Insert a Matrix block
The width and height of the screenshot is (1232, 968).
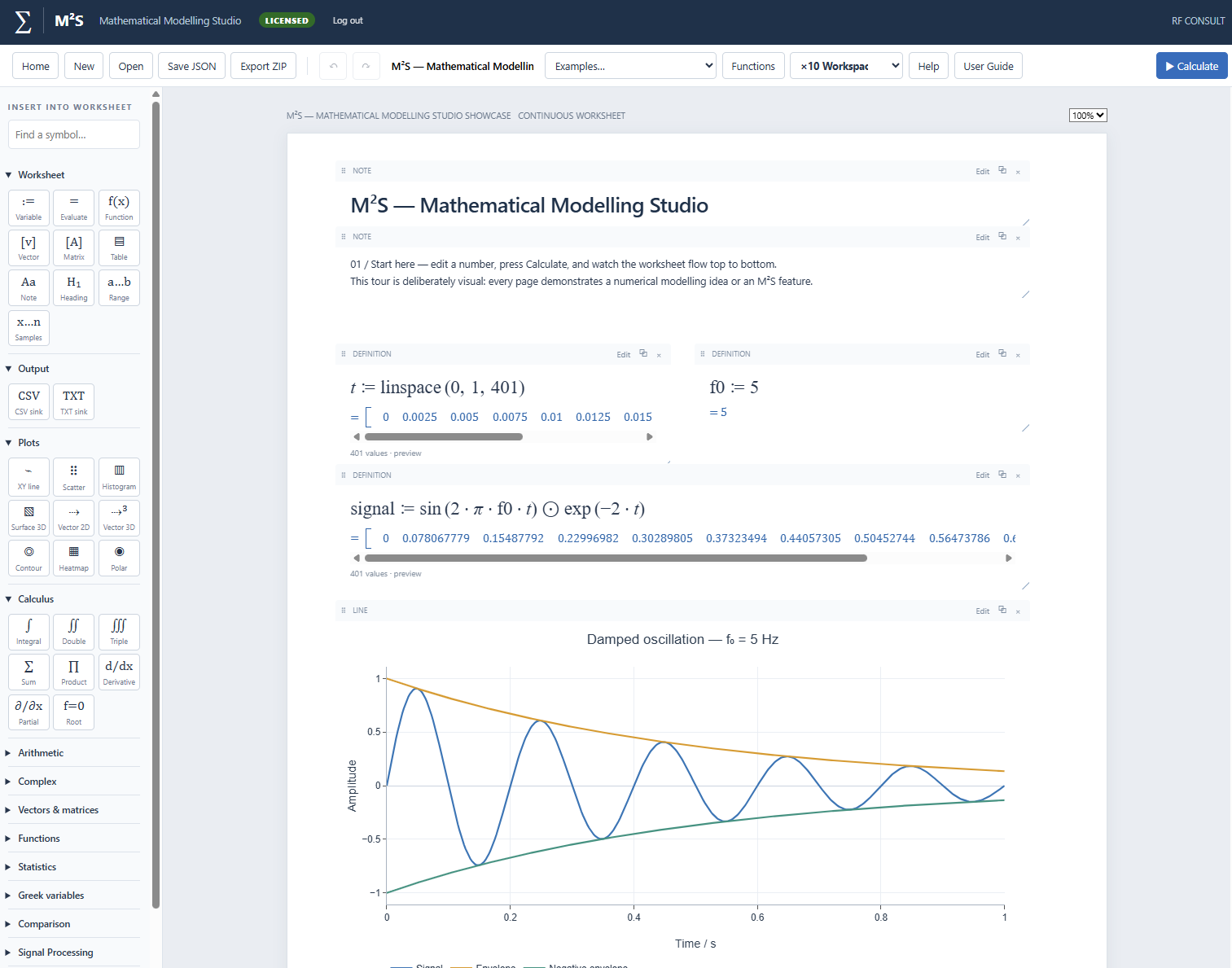pos(73,247)
